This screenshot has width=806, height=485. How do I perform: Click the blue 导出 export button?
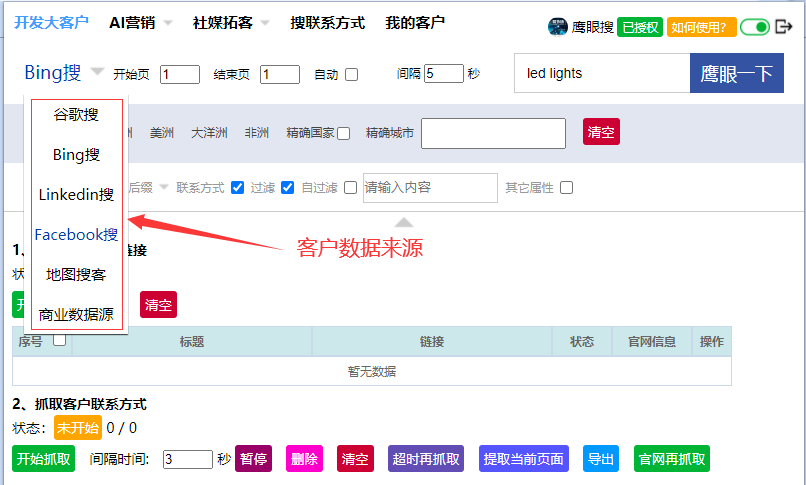point(601,459)
